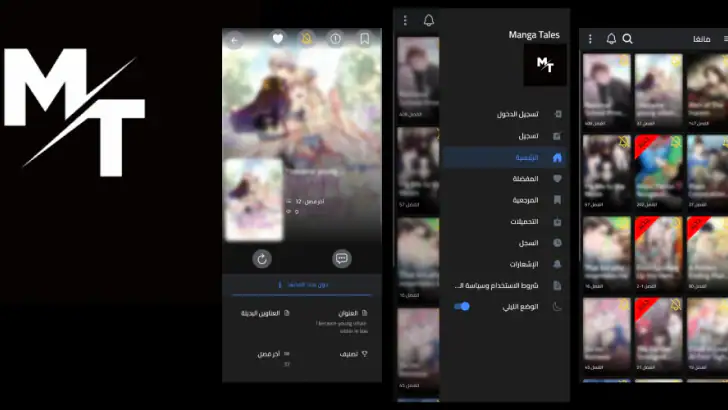
Task: Open the circled exclamation info icon
Action: click(335, 39)
